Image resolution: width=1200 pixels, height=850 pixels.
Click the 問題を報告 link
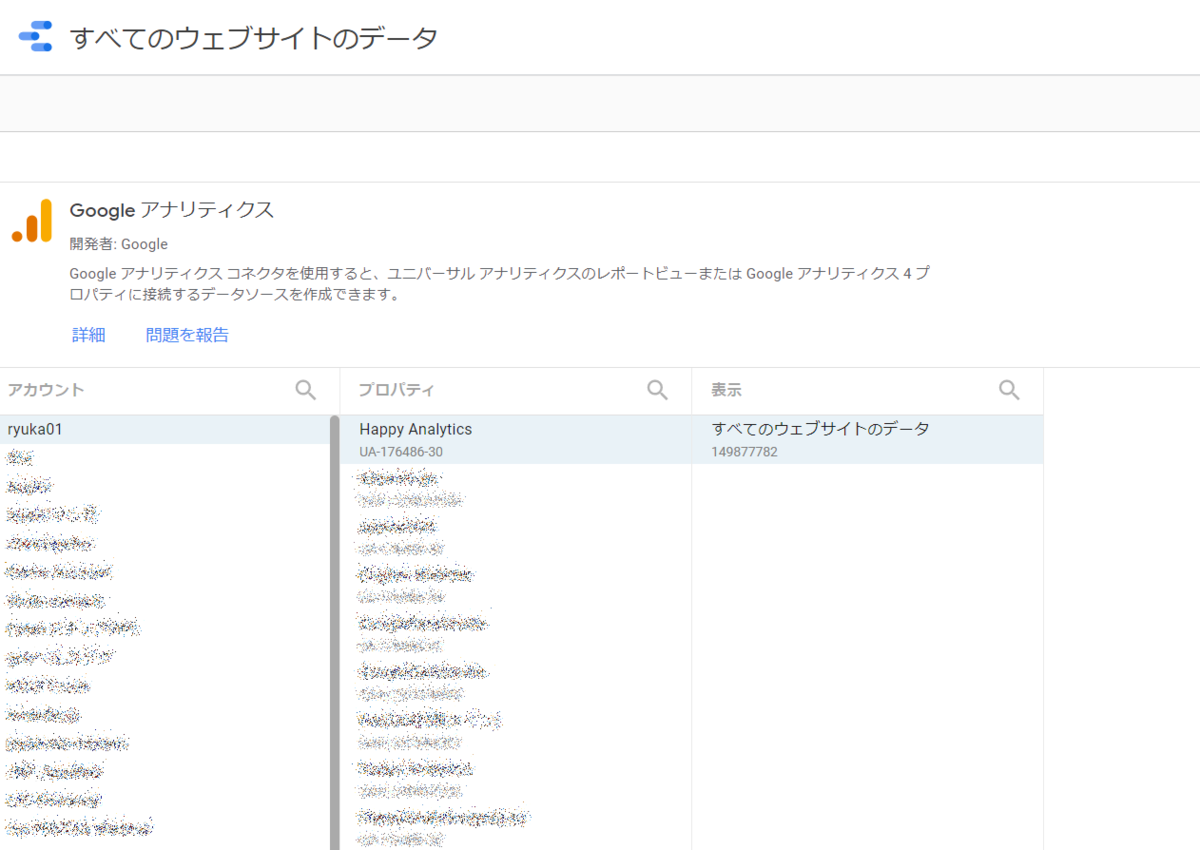(x=187, y=335)
